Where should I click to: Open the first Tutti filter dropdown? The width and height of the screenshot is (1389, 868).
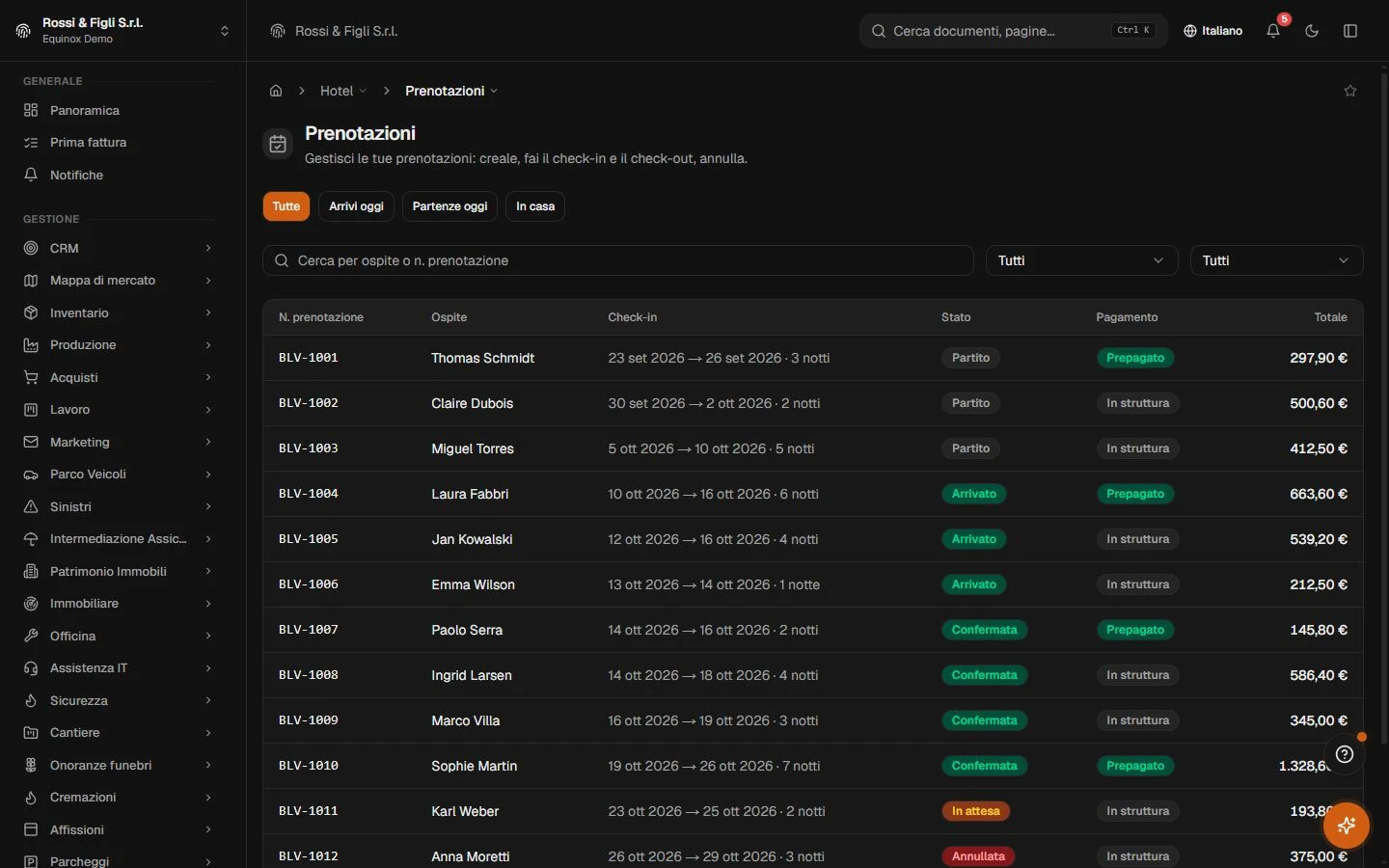[1081, 260]
